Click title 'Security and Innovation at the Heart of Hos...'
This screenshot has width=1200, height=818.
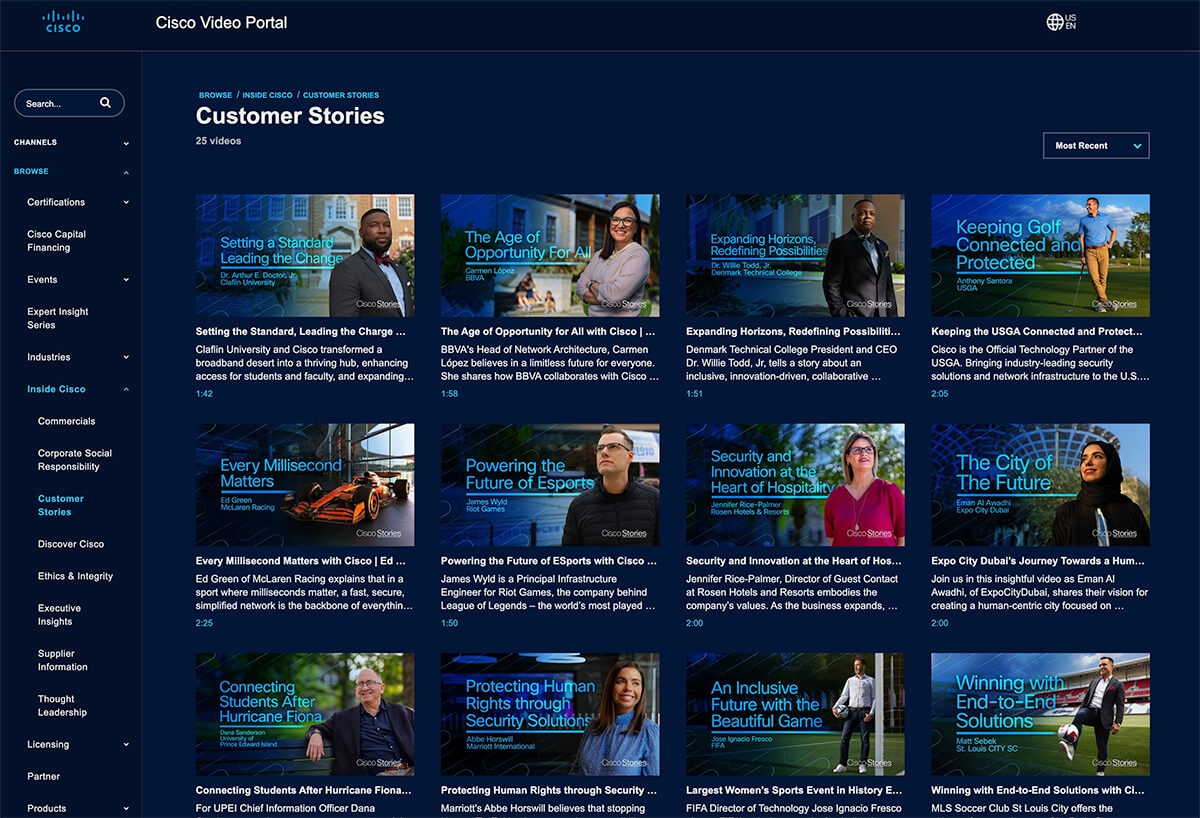(x=794, y=561)
